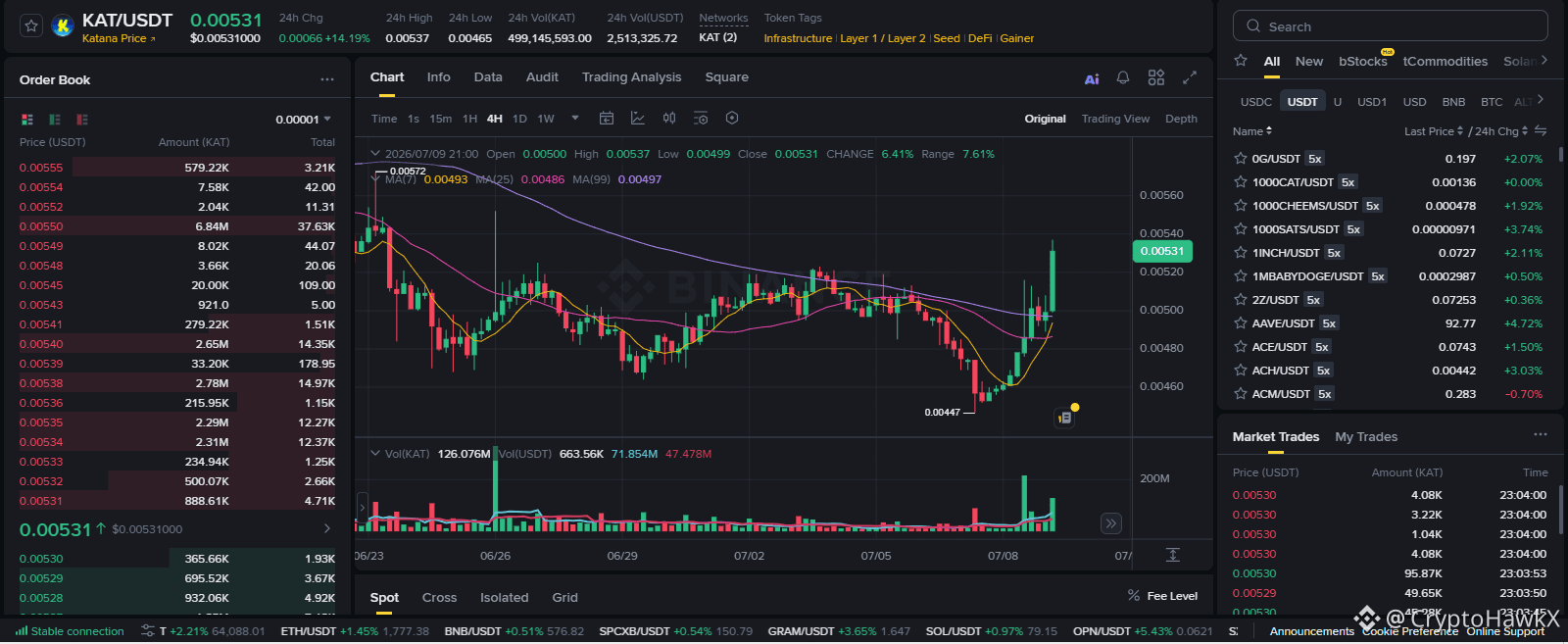Click market list scrollbar
The width and height of the screenshot is (1568, 644).
pyautogui.click(x=1560, y=155)
